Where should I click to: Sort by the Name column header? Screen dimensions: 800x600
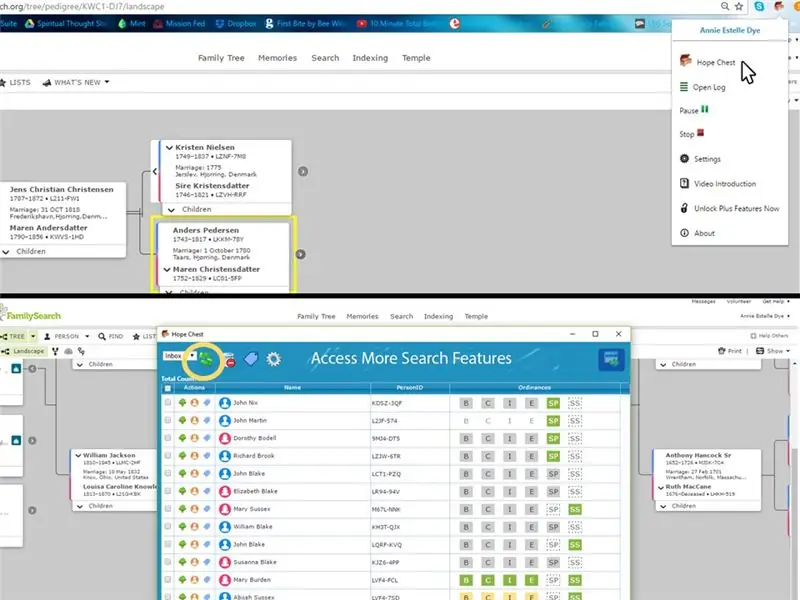pyautogui.click(x=292, y=388)
